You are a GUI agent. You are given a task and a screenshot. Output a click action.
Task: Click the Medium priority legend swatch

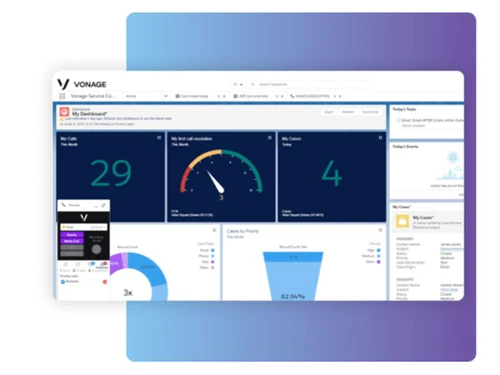(378, 256)
